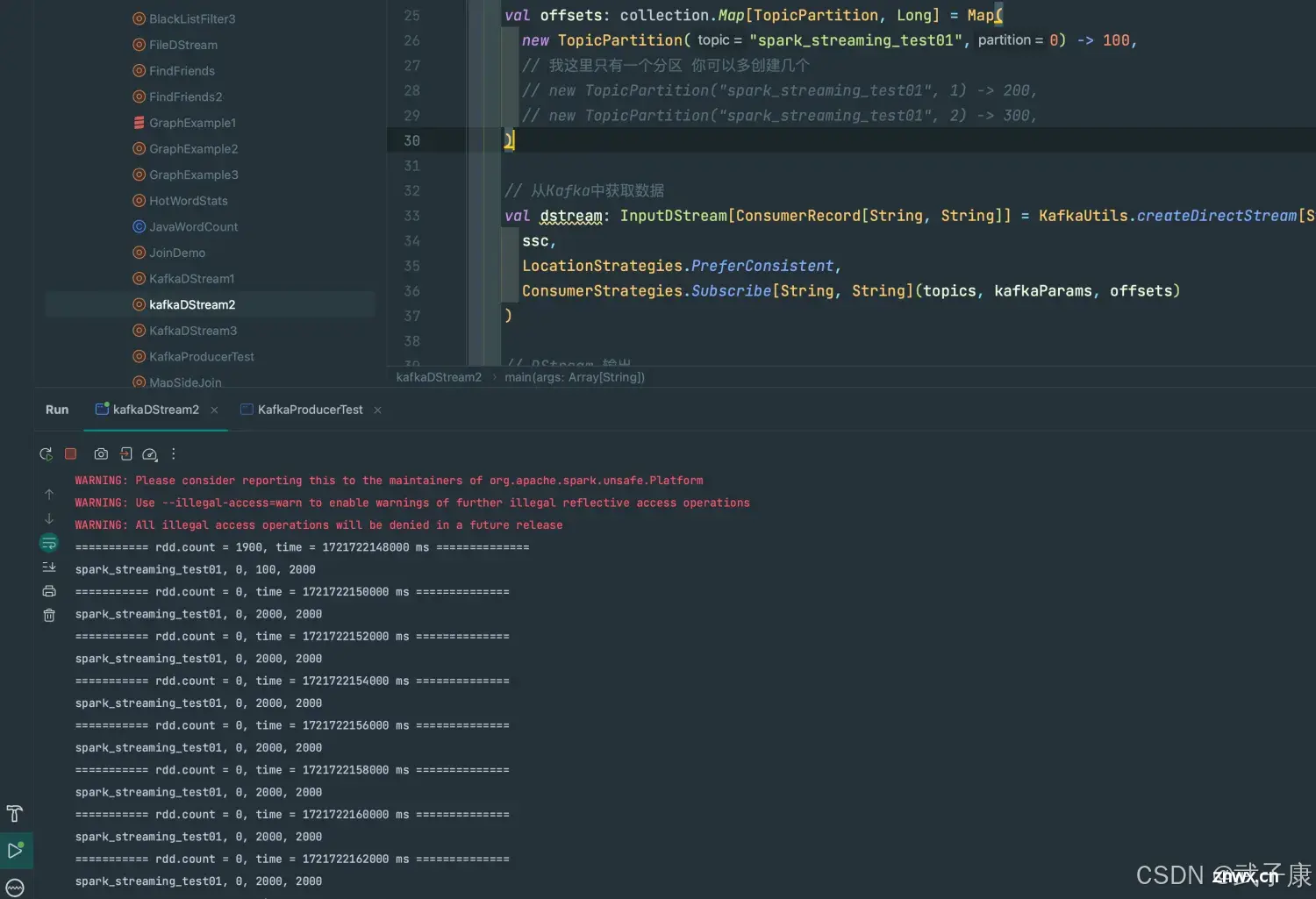Click offsets declaration in line 25
1316x899 pixels.
[x=571, y=15]
